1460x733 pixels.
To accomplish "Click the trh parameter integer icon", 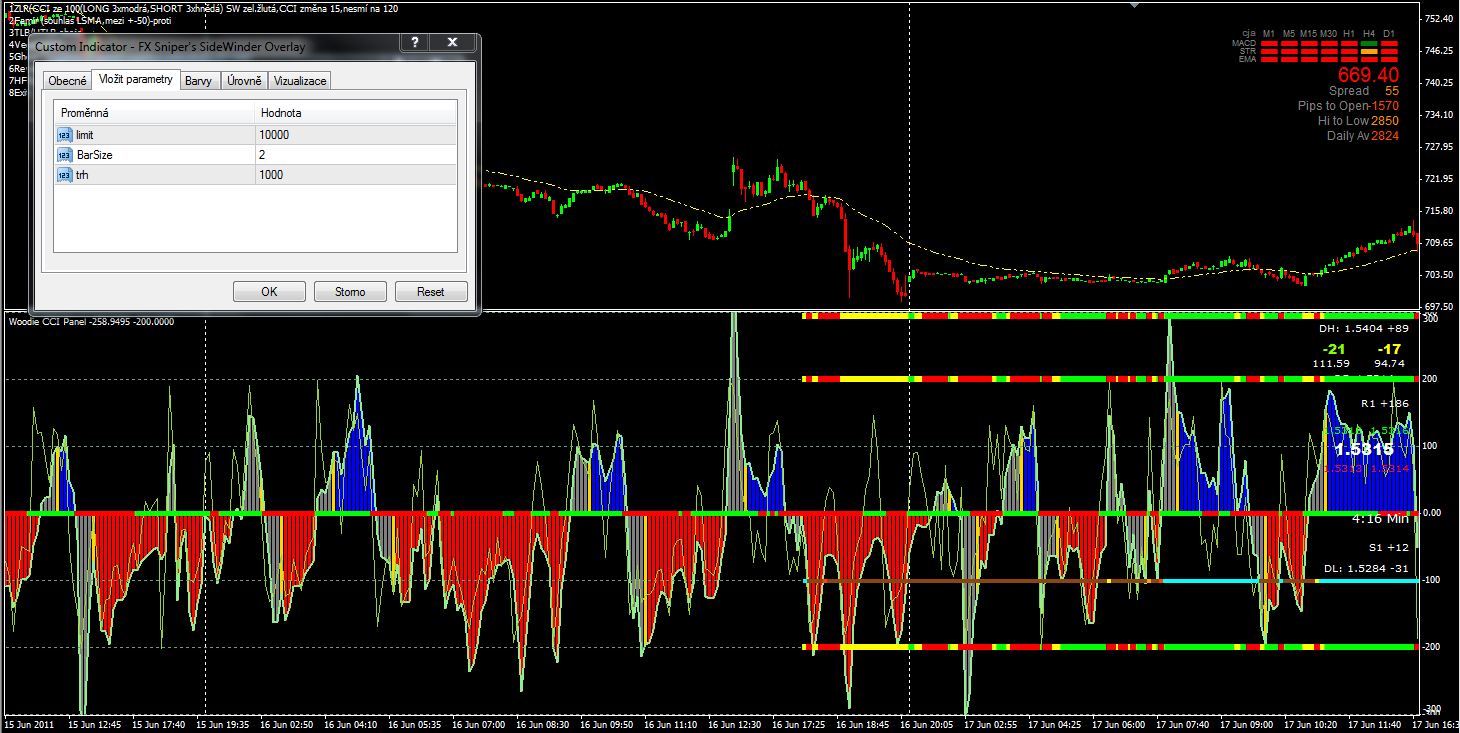I will click(x=65, y=175).
